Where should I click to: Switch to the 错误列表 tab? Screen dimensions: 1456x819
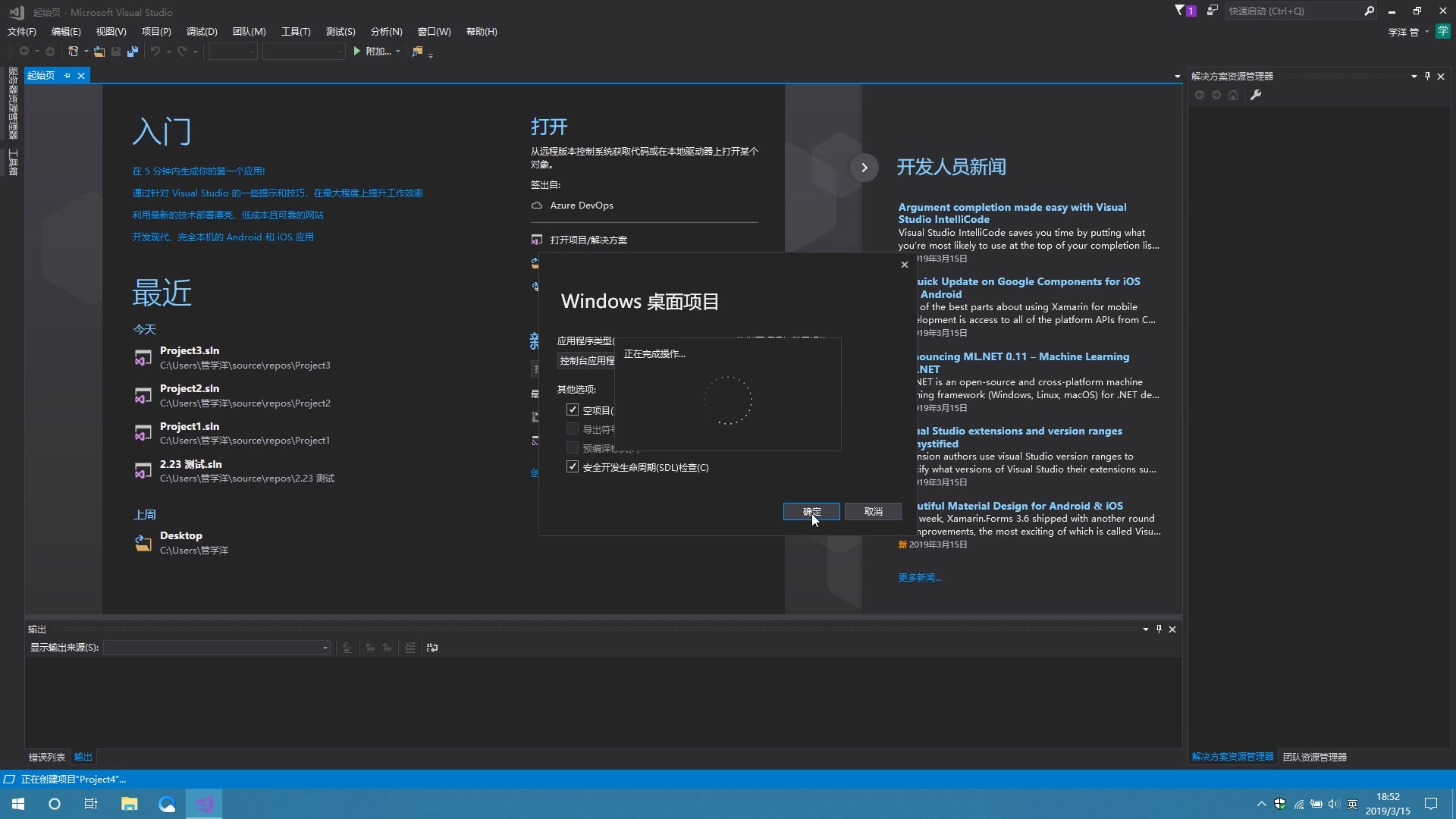click(47, 757)
